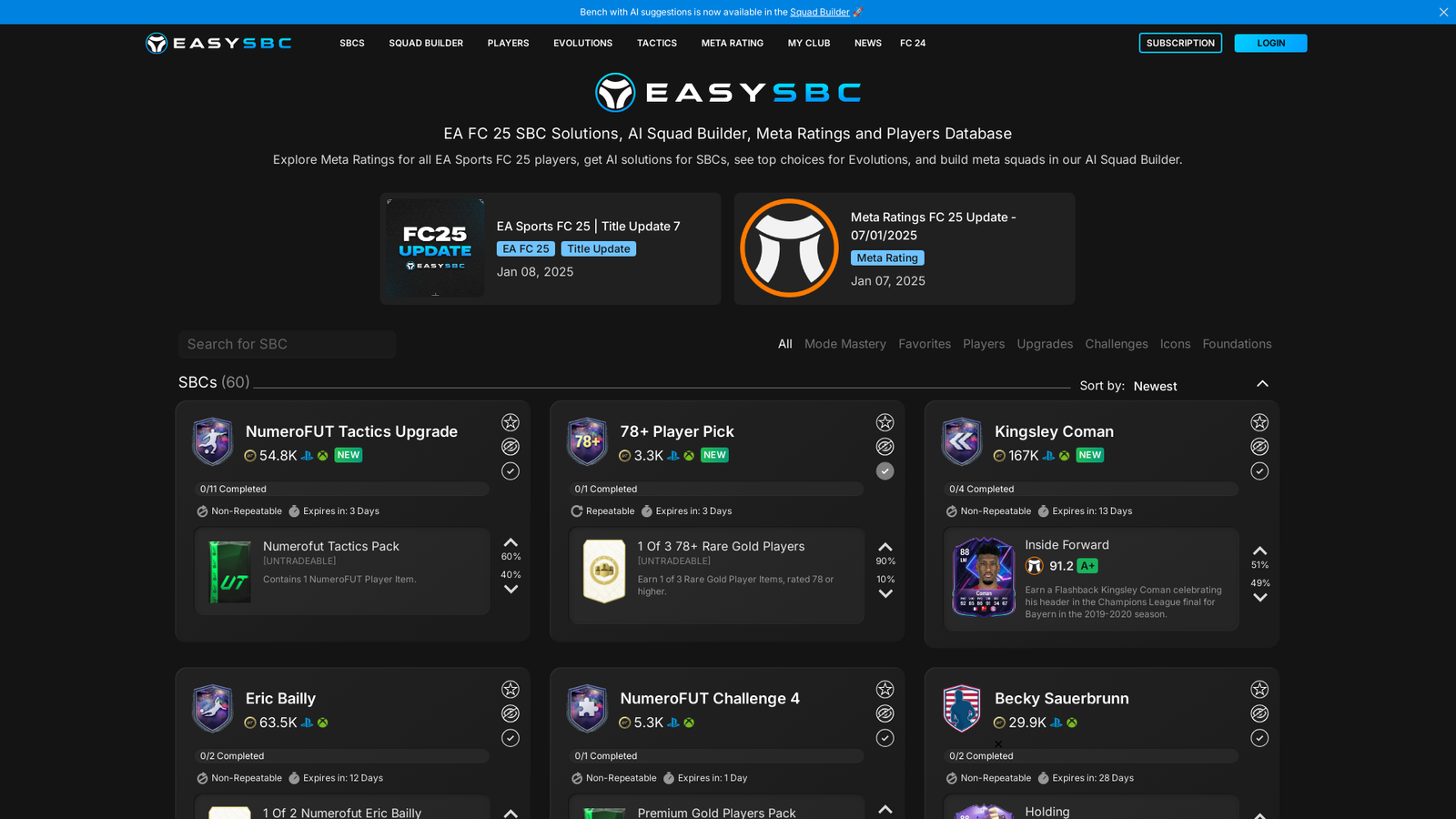Click the 0/1 Completed progress bar on 78+ Player Pick
The height and width of the screenshot is (819, 1456).
point(716,489)
